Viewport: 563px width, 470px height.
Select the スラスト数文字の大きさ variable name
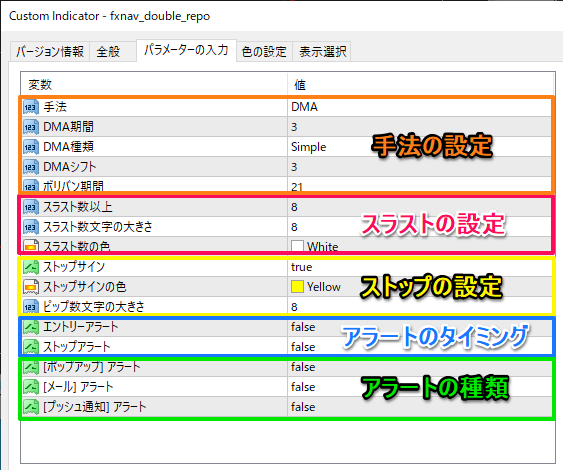point(98,227)
